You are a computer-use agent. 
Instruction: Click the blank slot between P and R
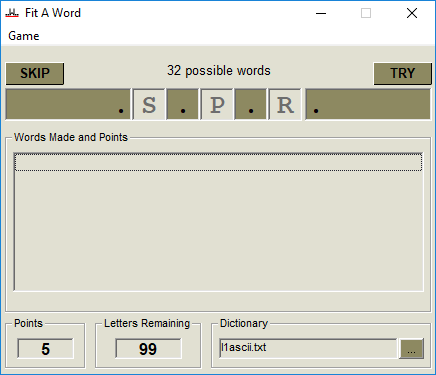pyautogui.click(x=251, y=105)
